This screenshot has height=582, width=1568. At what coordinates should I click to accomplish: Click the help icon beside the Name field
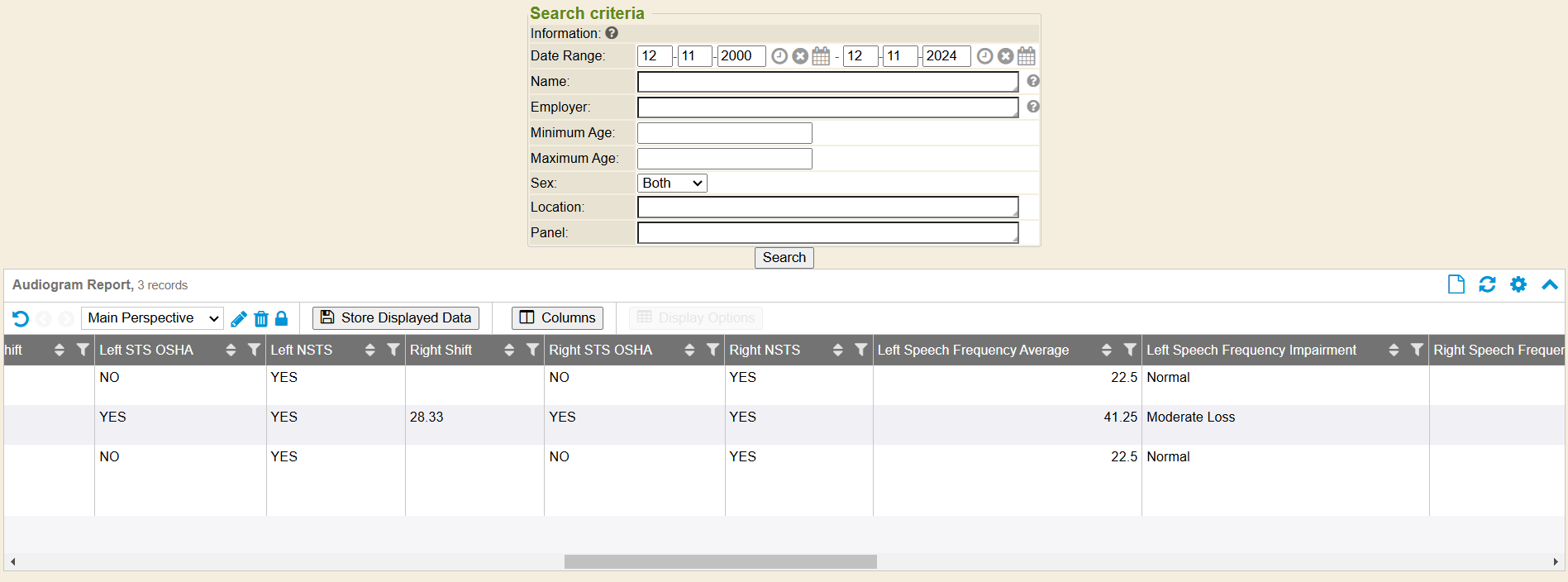coord(1032,81)
